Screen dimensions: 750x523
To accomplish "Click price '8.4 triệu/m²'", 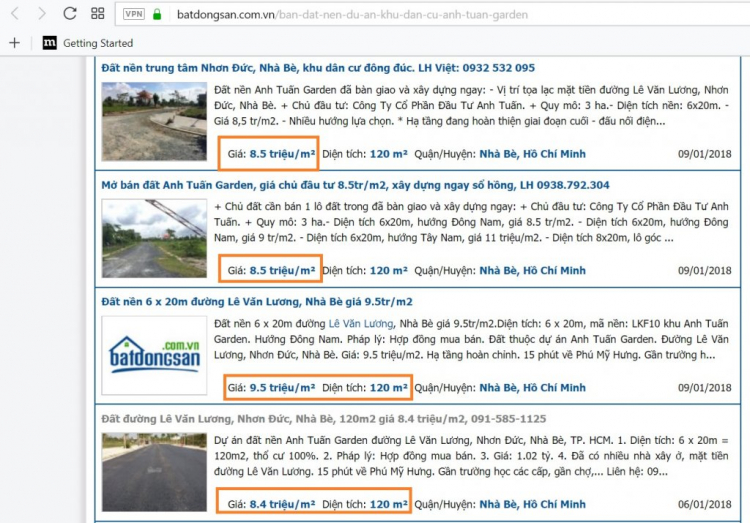I will [282, 504].
